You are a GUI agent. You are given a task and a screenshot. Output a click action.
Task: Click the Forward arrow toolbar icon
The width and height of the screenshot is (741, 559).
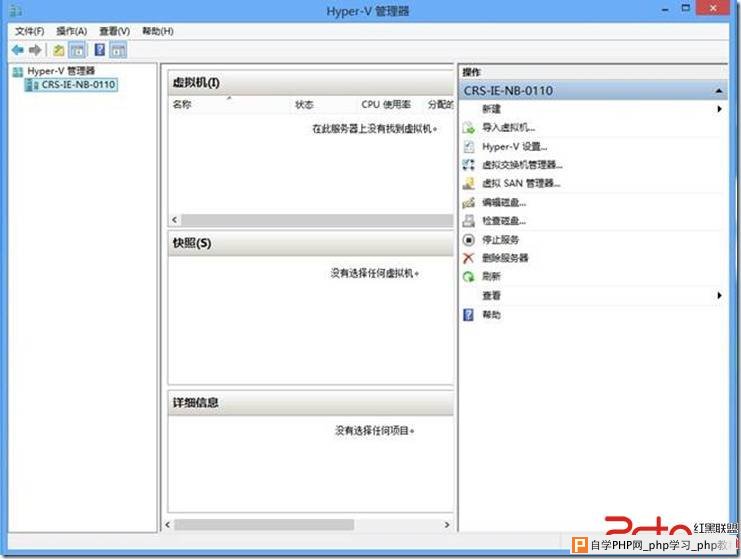tap(35, 50)
